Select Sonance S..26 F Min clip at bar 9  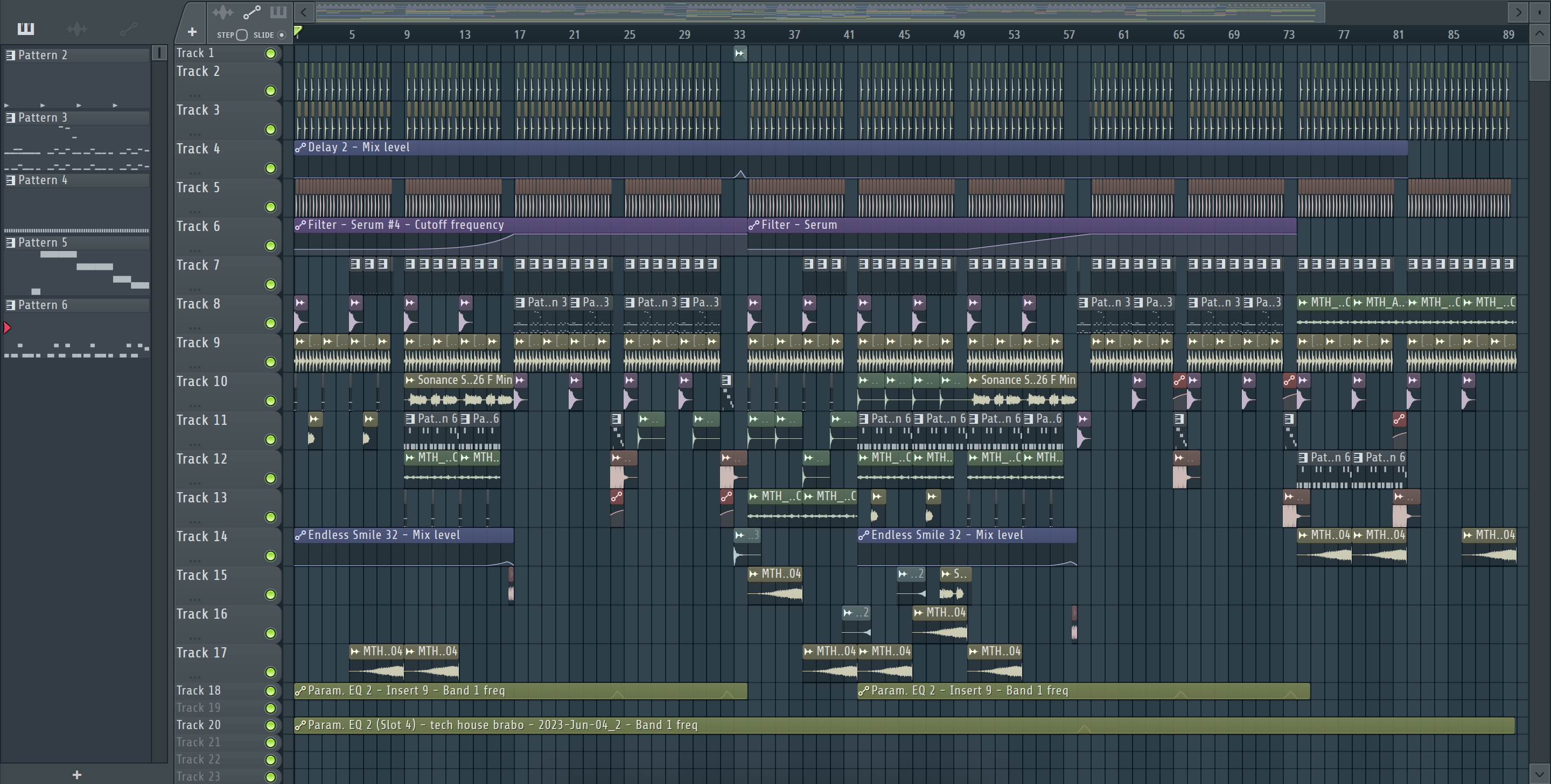point(459,391)
